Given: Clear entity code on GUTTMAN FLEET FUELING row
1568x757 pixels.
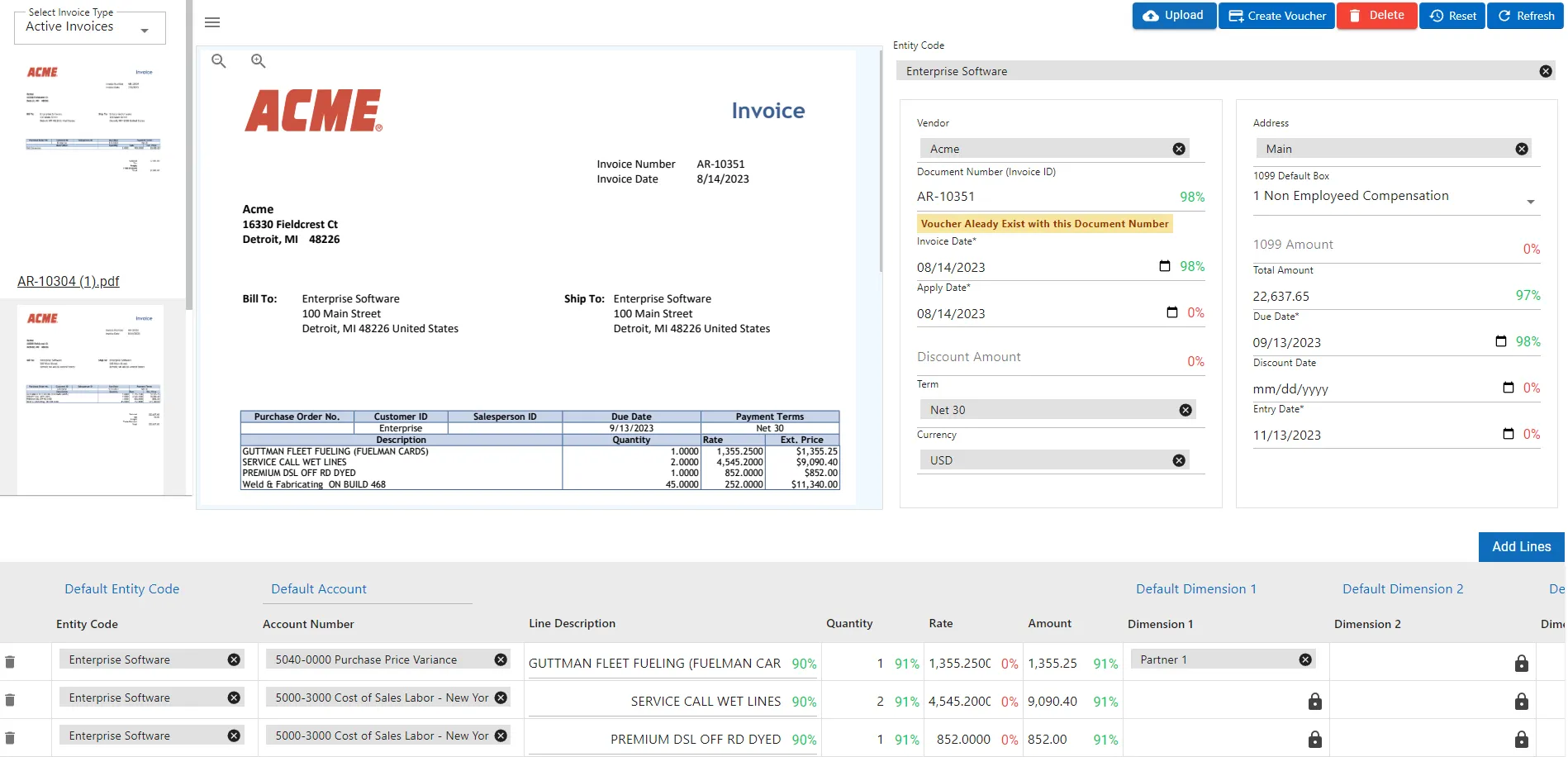Looking at the screenshot, I should [x=234, y=659].
